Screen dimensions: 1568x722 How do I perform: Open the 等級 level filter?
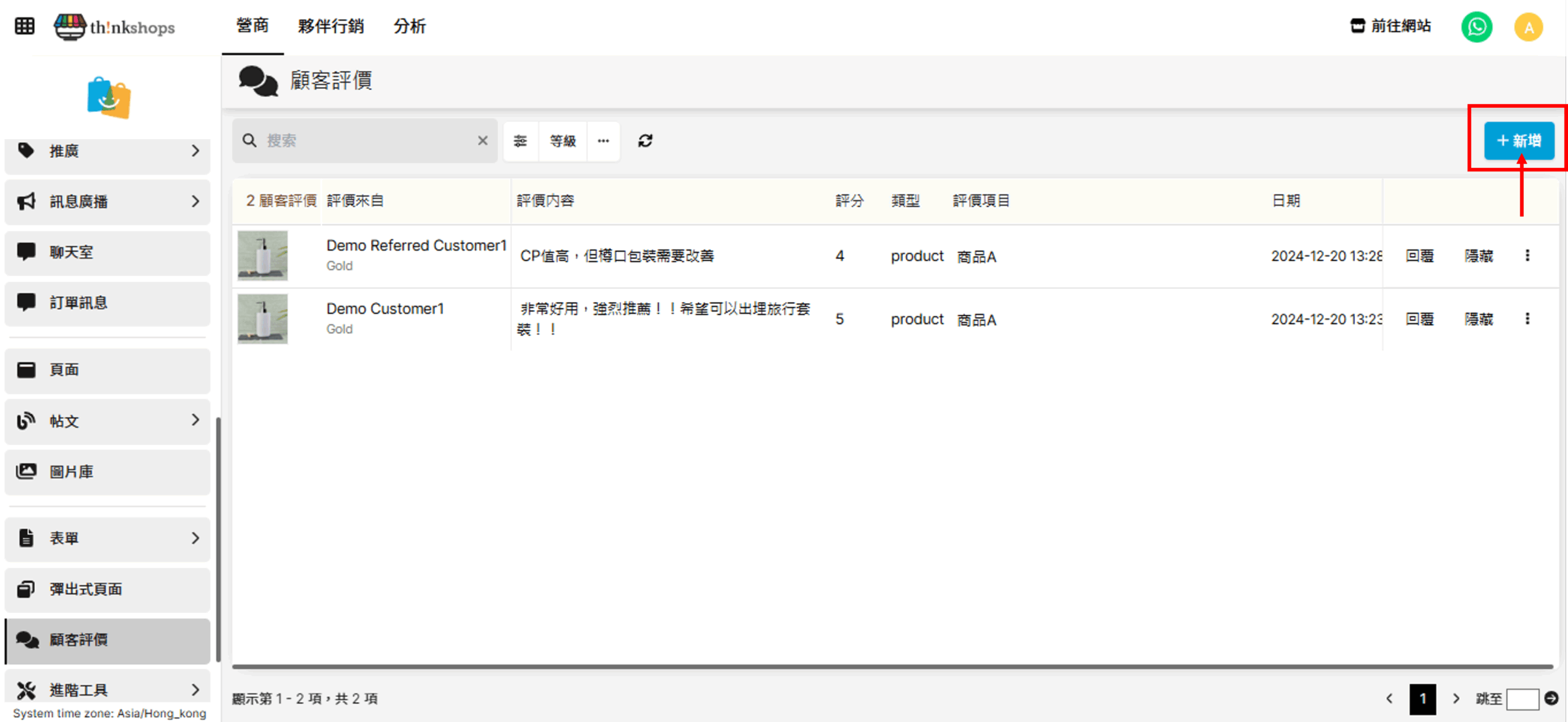(562, 141)
